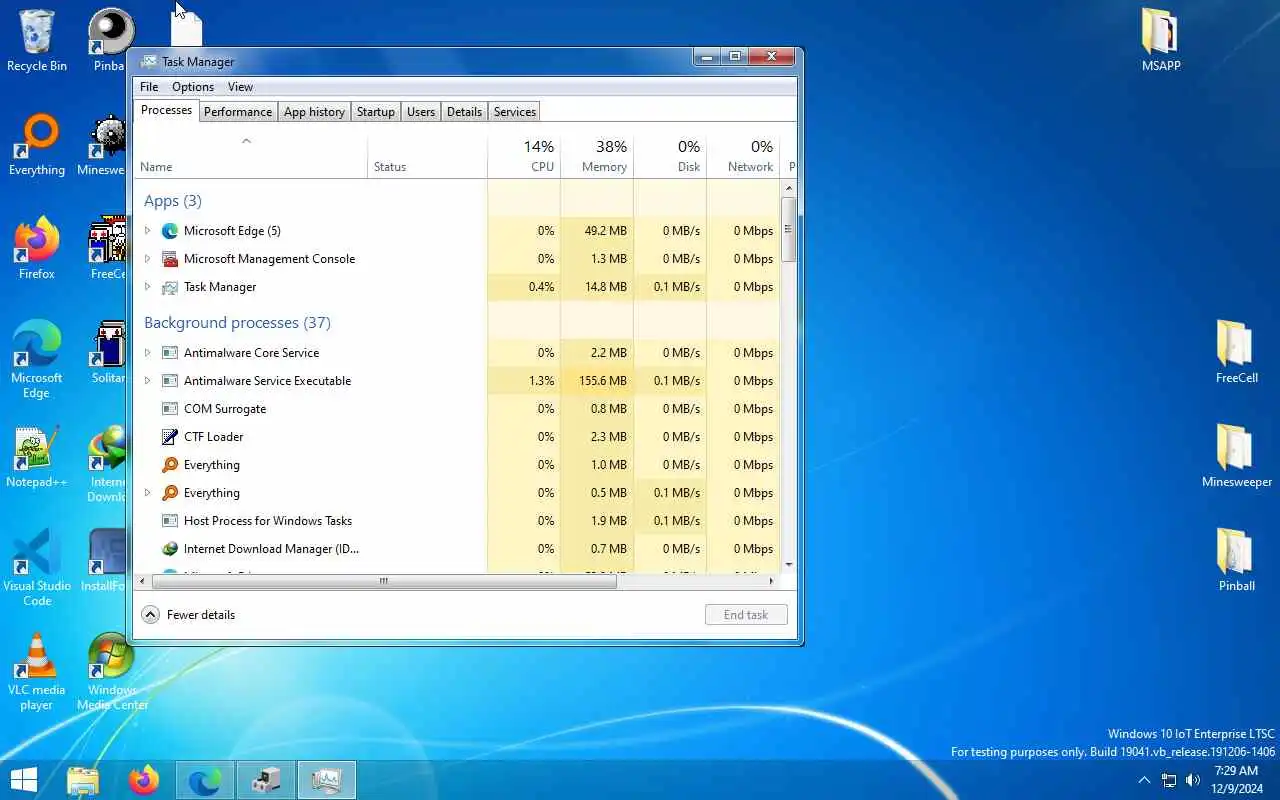The image size is (1280, 800).
Task: Collapse view with Fewer details
Action: [189, 615]
